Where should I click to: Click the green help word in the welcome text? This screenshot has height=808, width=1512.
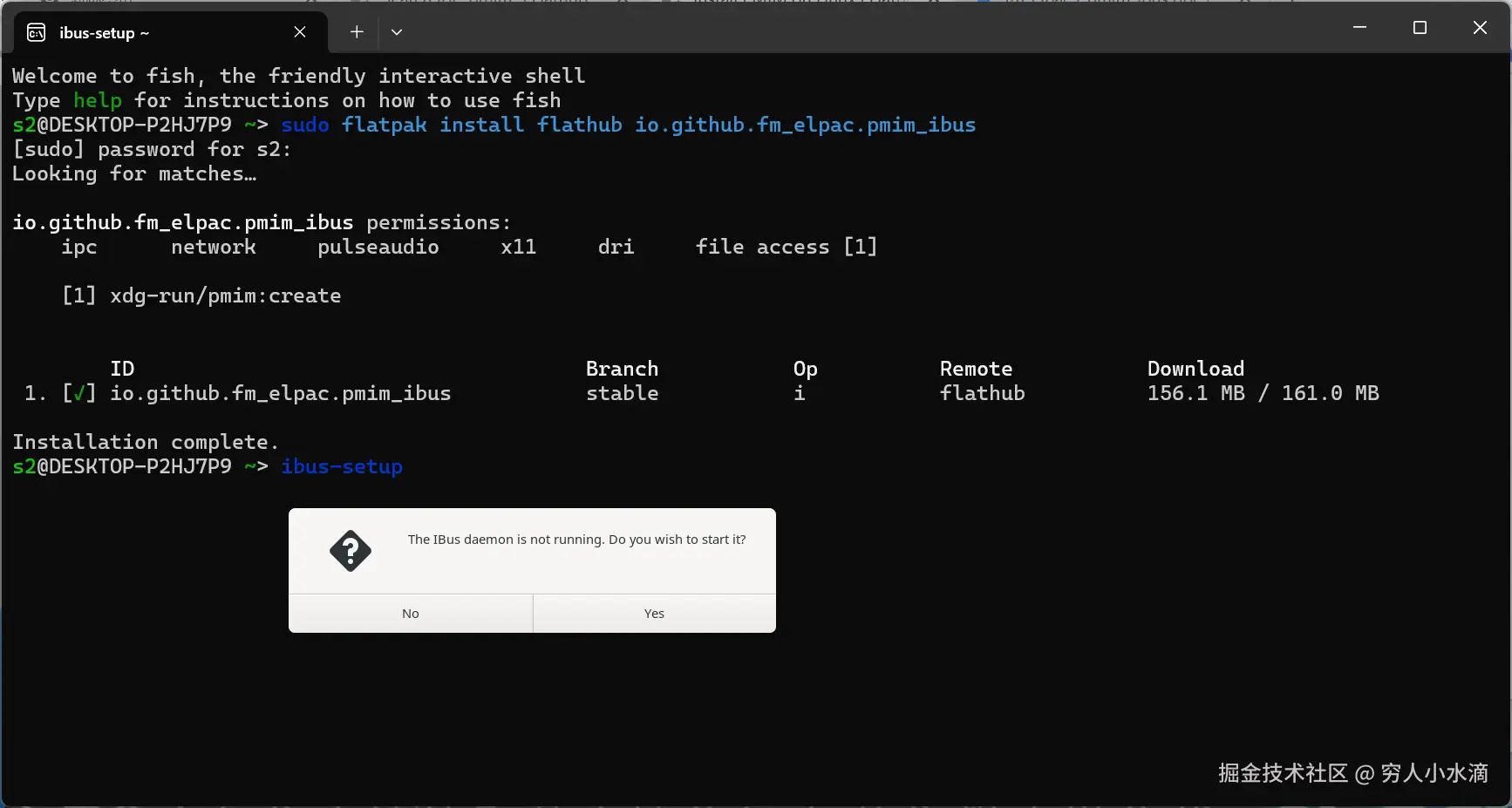click(x=97, y=100)
